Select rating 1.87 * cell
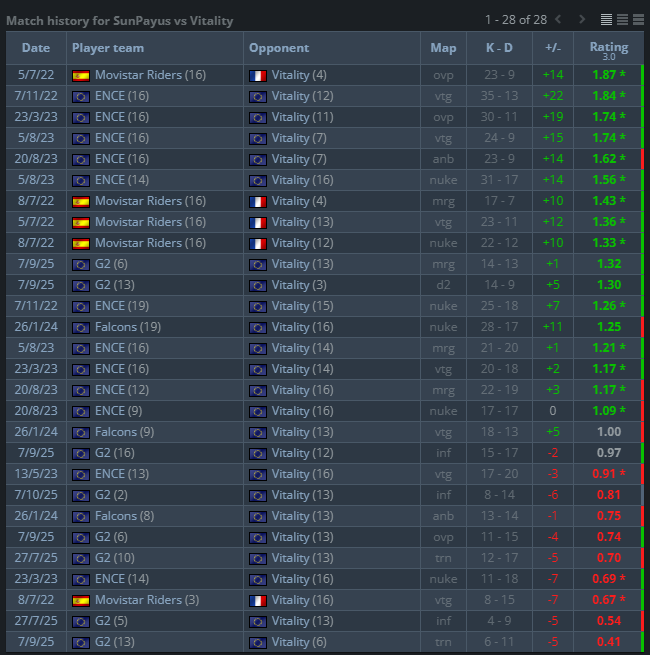 609,75
